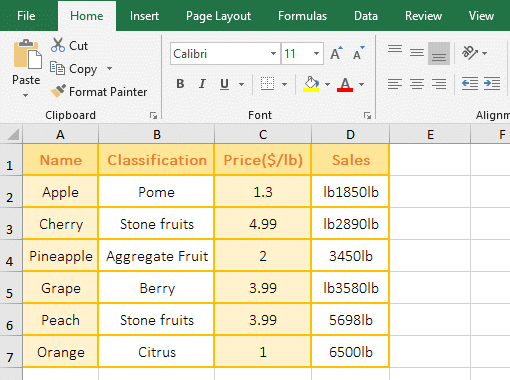The image size is (510, 380).
Task: Align text right
Action: click(x=439, y=84)
